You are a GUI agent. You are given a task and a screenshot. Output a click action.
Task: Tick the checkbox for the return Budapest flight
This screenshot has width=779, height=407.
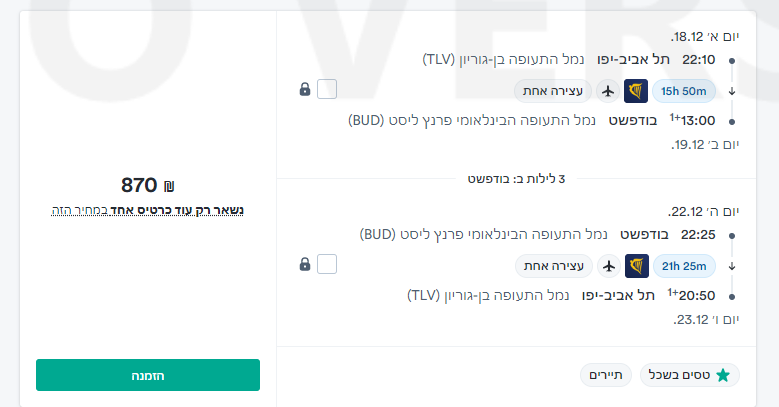pyautogui.click(x=327, y=264)
